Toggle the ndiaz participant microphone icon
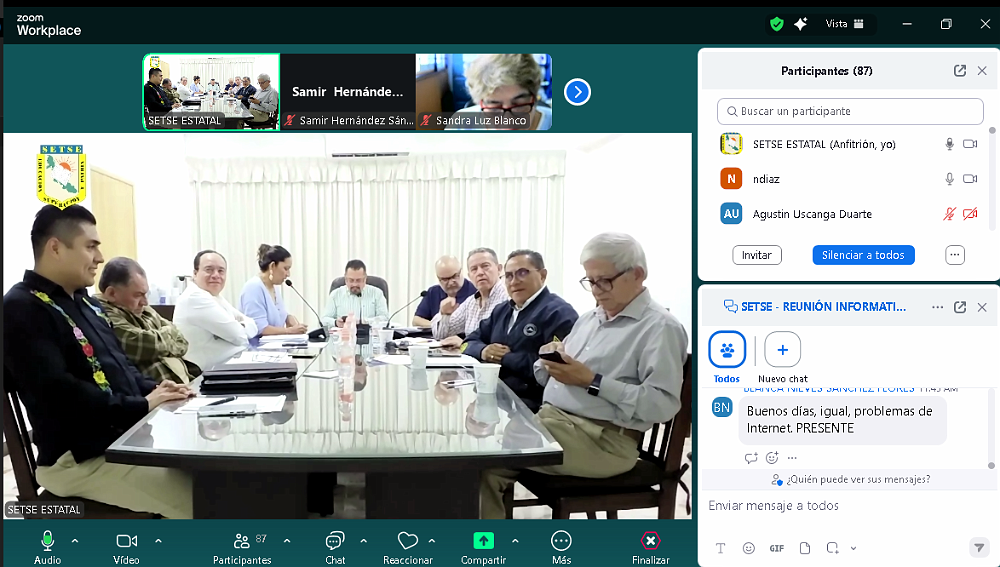The image size is (1000, 567). [949, 179]
